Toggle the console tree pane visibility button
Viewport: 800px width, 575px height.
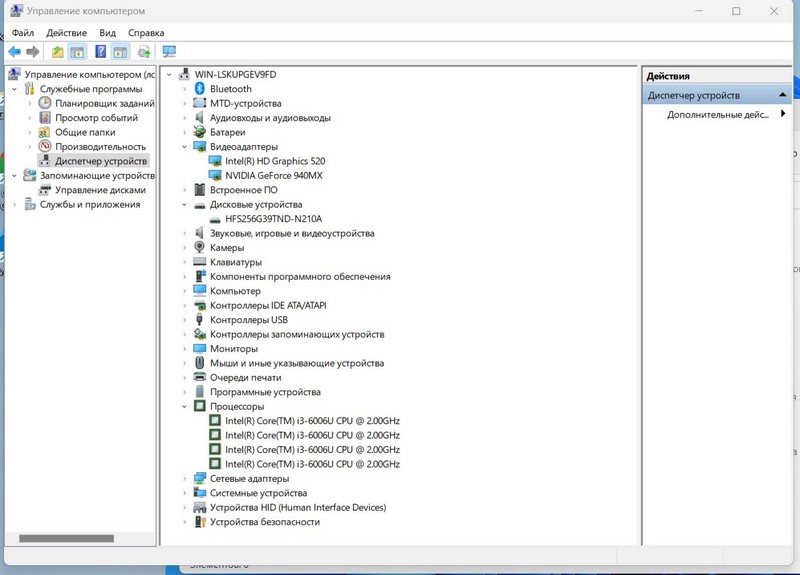(x=77, y=52)
